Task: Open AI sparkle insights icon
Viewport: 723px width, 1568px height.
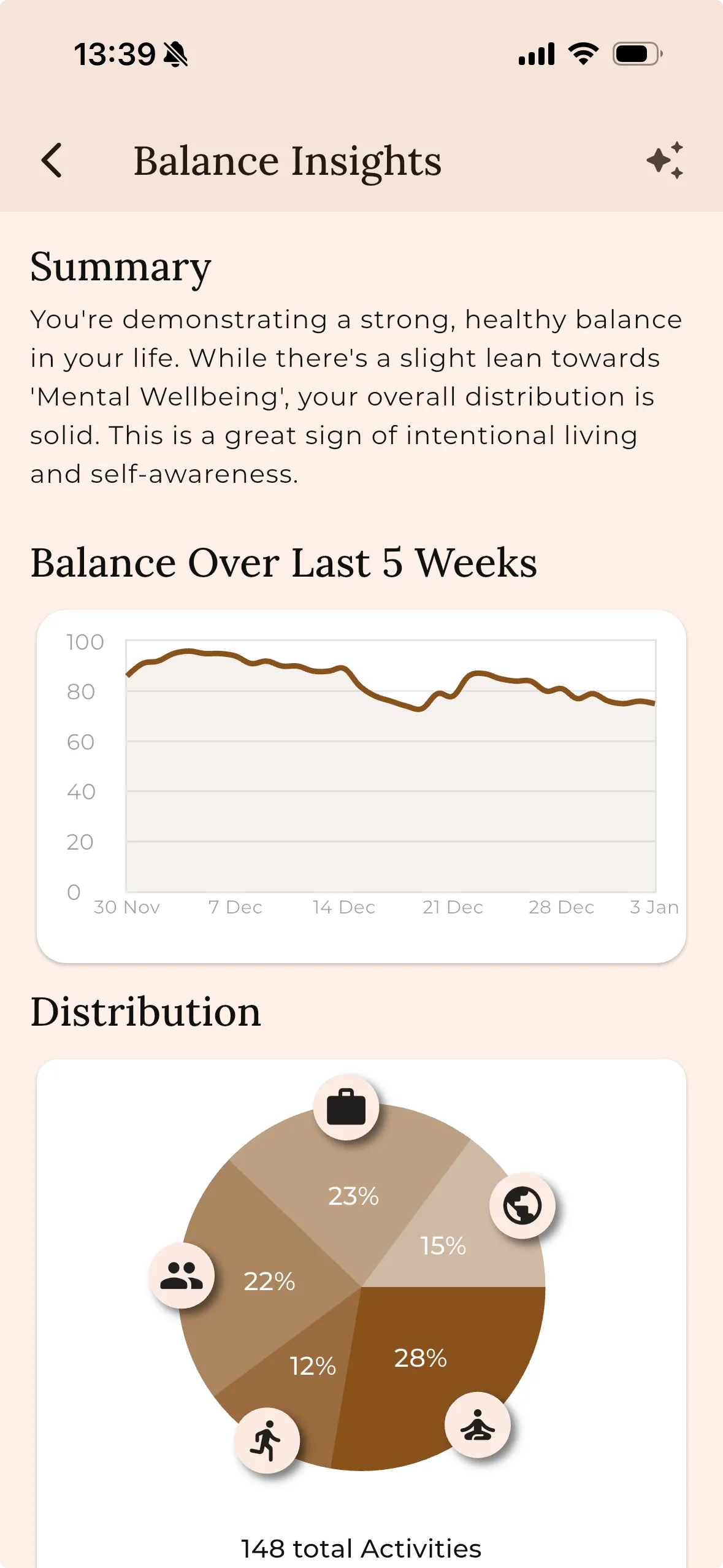Action: click(665, 161)
